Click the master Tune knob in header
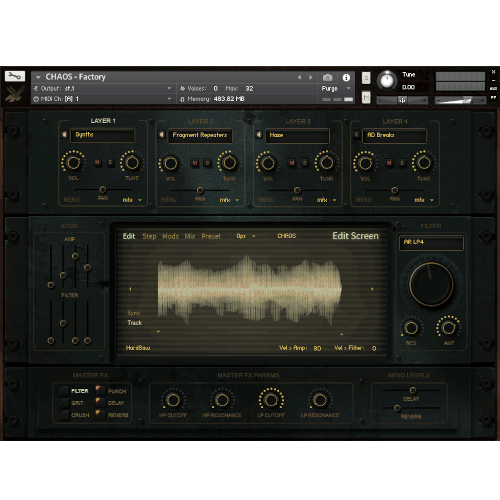Image resolution: width=500 pixels, height=500 pixels. tap(387, 80)
